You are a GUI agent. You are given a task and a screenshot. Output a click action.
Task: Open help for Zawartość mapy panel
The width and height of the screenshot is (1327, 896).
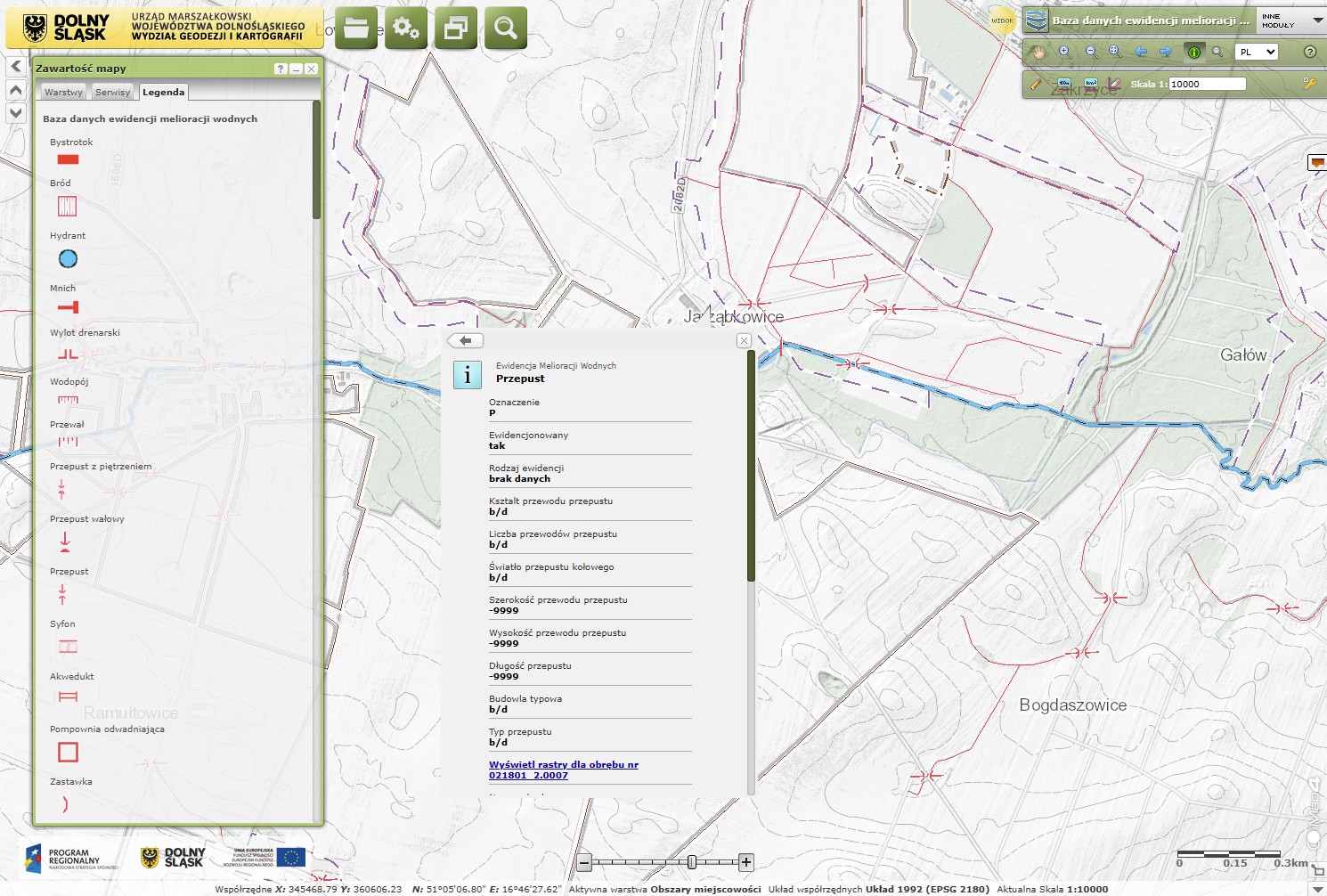tap(281, 69)
